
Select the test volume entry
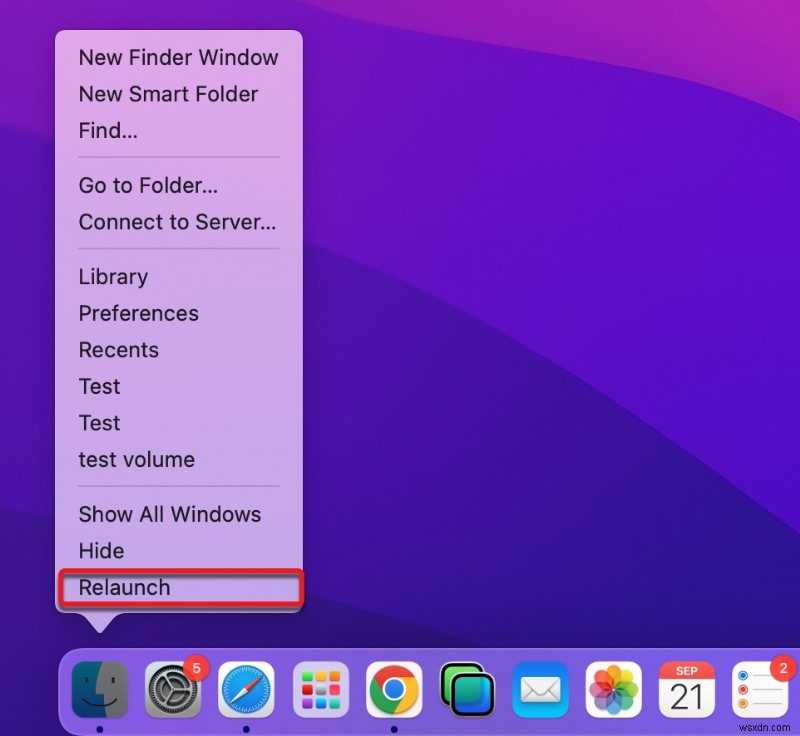136,460
